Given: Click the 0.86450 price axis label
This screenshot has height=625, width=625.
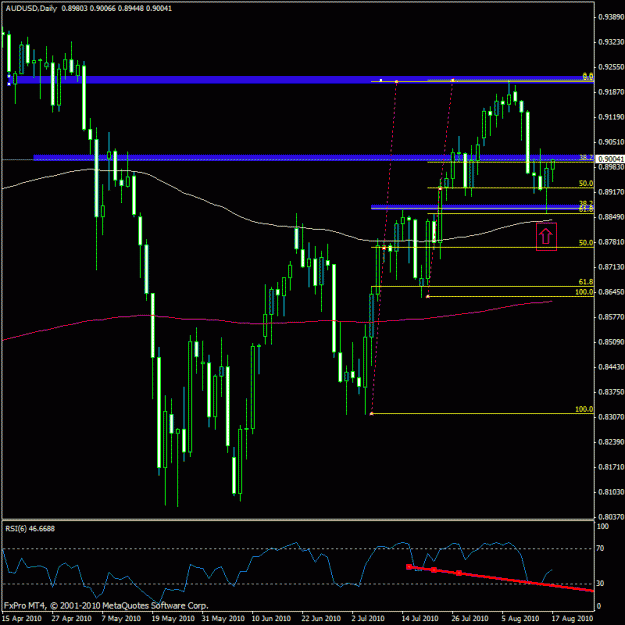Looking at the screenshot, I should coord(611,292).
